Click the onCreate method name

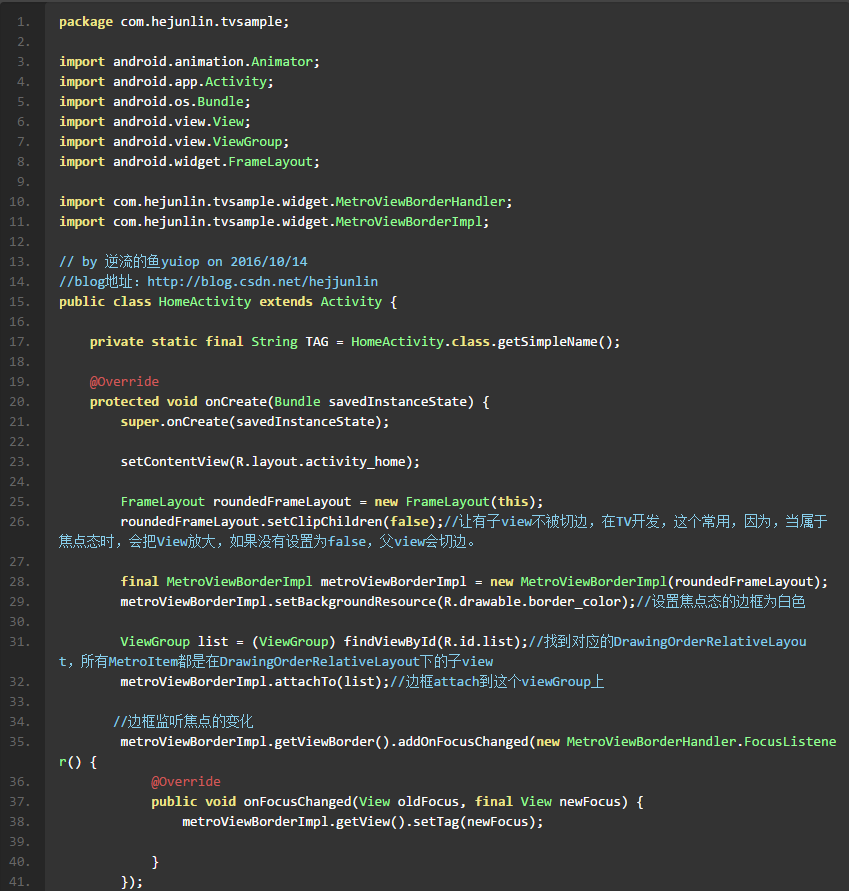[235, 402]
